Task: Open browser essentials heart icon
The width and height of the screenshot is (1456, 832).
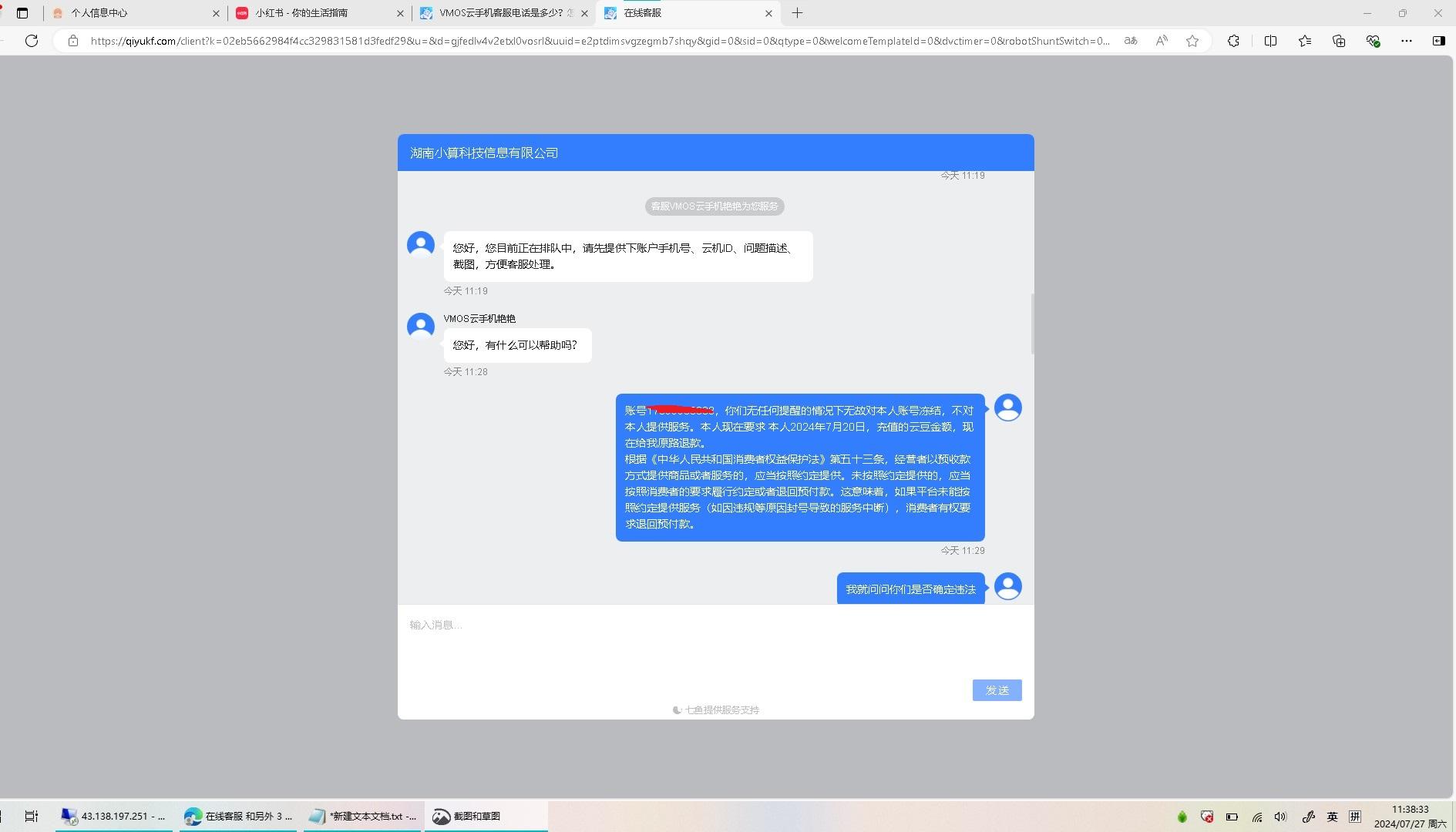Action: (1373, 41)
